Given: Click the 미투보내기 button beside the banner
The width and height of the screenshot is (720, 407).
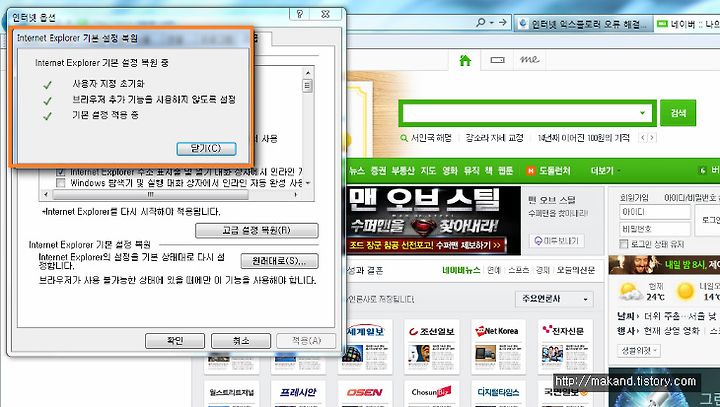Looking at the screenshot, I should coord(557,241).
